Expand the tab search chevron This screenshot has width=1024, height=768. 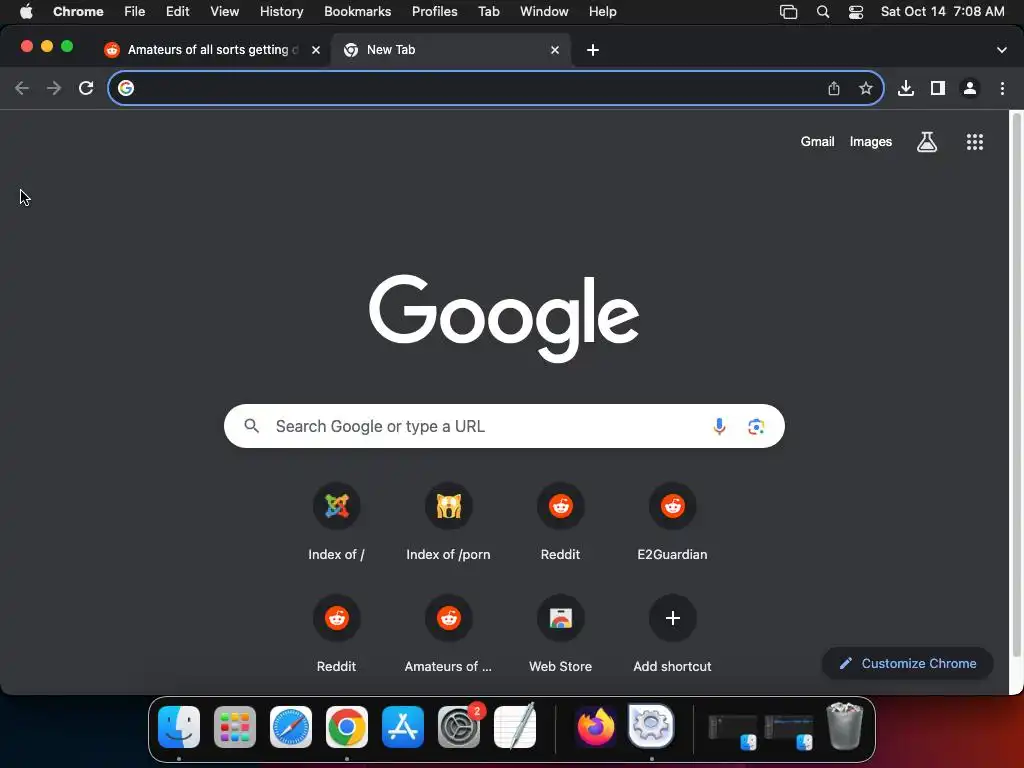pos(1001,50)
